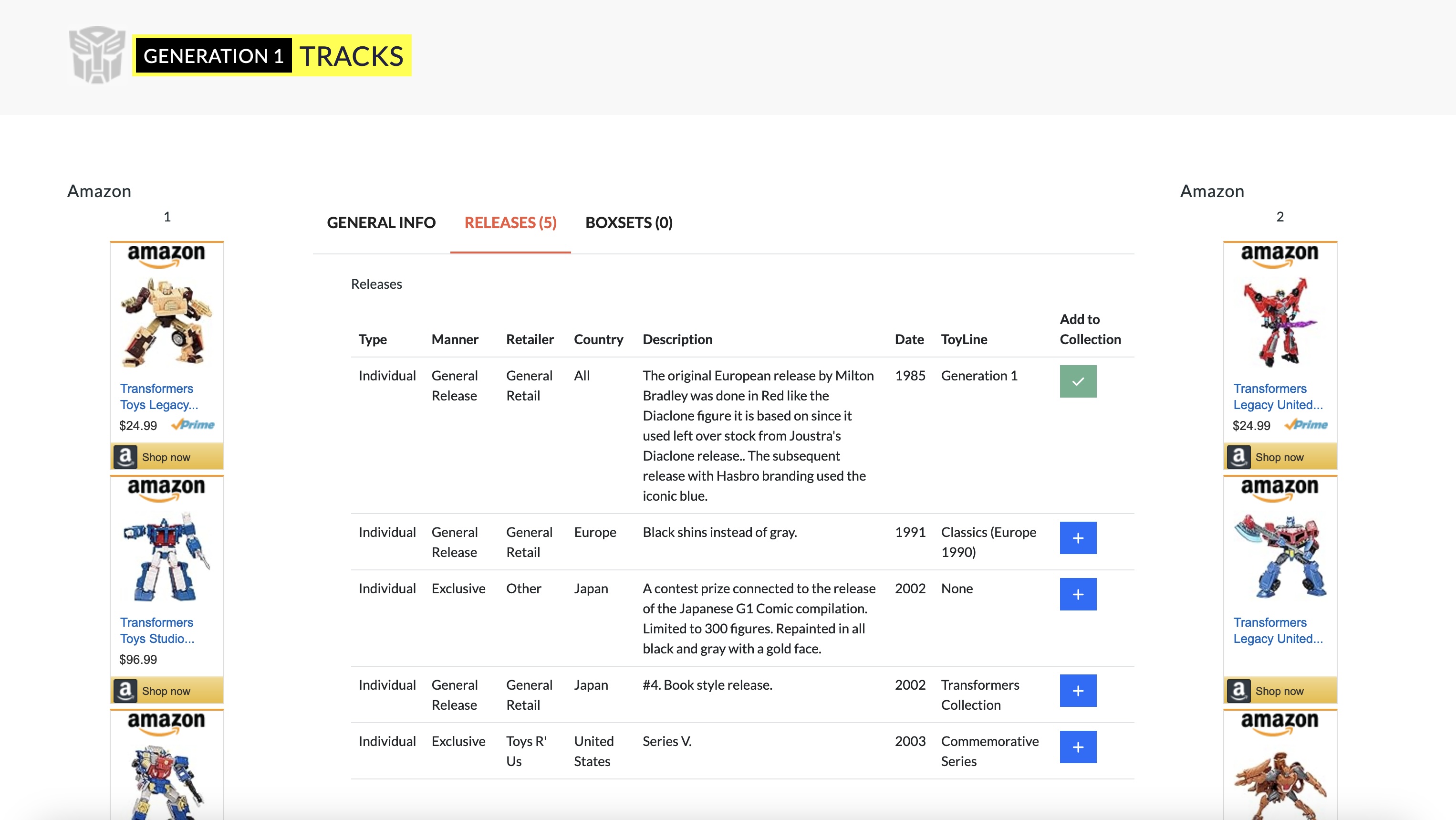Screen dimensions: 1456x820
Task: Add the 2002 contest prize release to collection
Action: tap(1077, 594)
